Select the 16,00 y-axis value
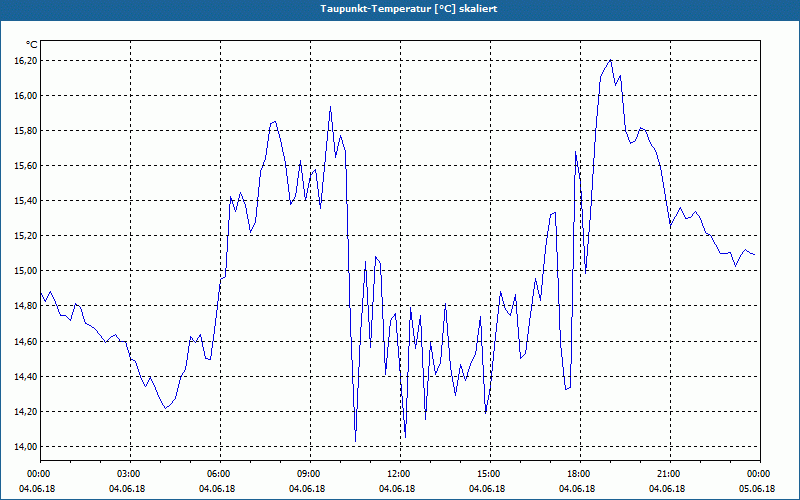This screenshot has height=500, width=800. [x=27, y=96]
